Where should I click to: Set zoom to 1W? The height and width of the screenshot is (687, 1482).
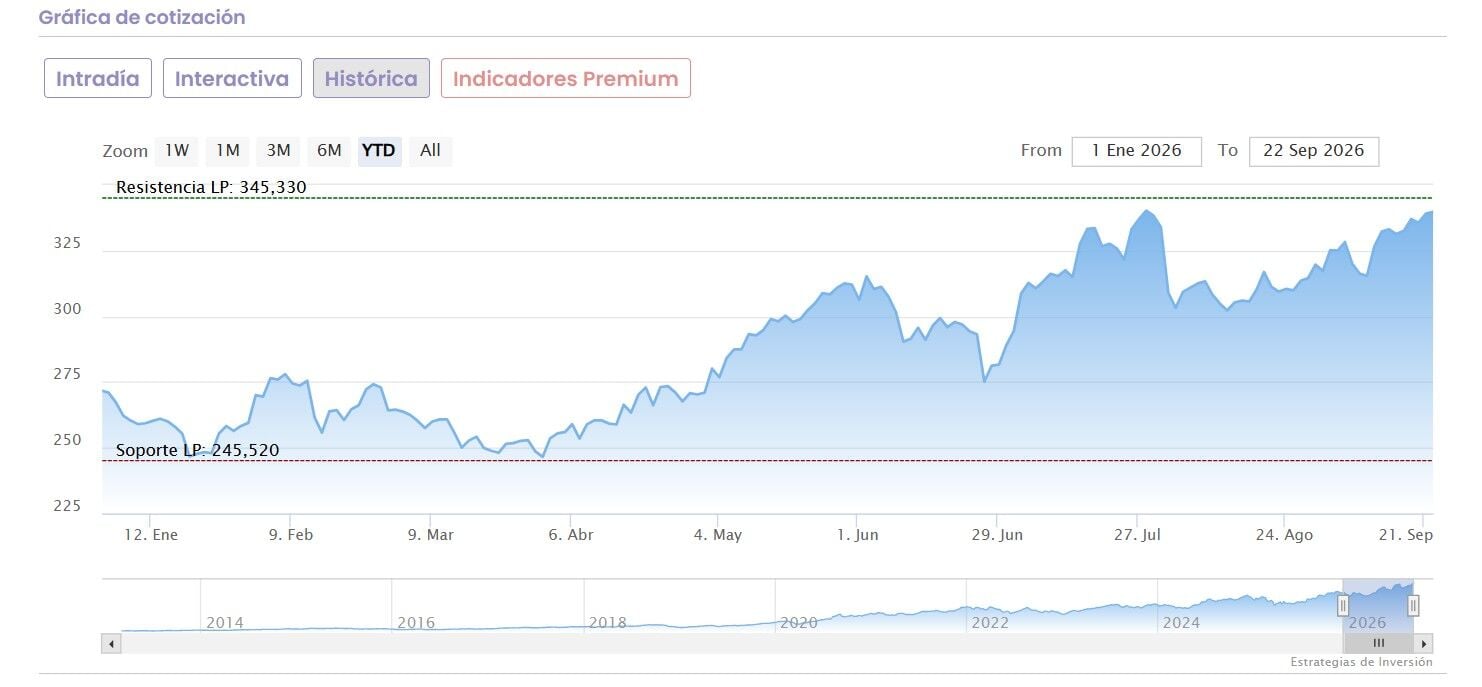[177, 151]
